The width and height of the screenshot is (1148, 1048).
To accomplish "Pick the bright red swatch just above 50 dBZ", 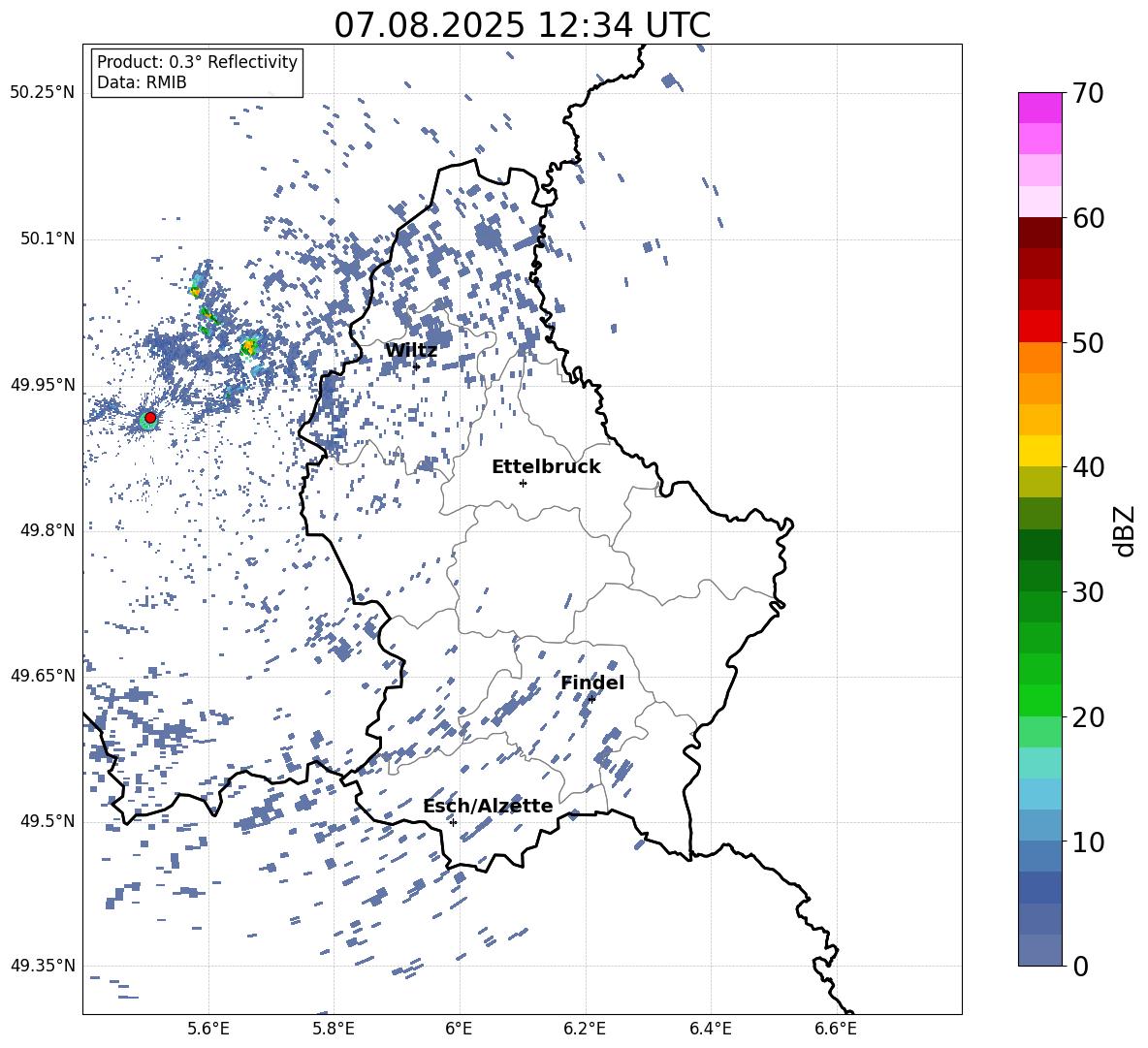I will pyautogui.click(x=1040, y=327).
